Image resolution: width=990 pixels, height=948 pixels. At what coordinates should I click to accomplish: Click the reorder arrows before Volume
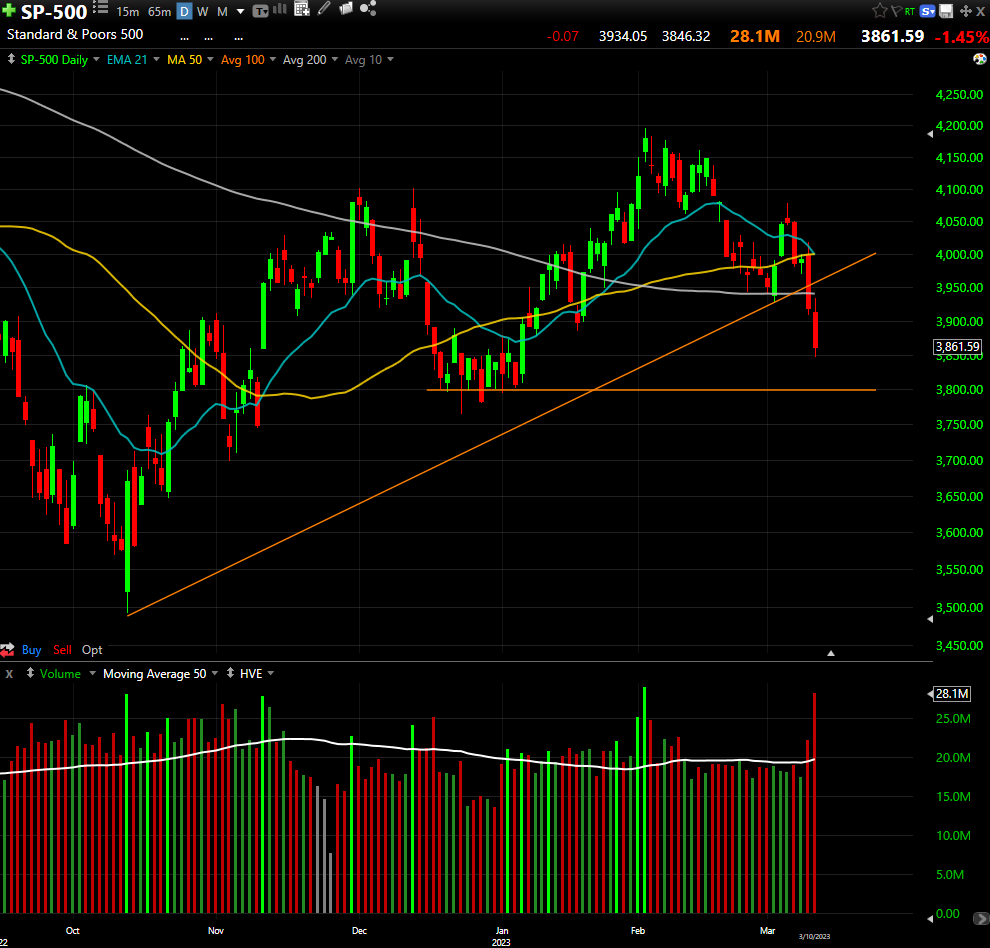click(30, 673)
